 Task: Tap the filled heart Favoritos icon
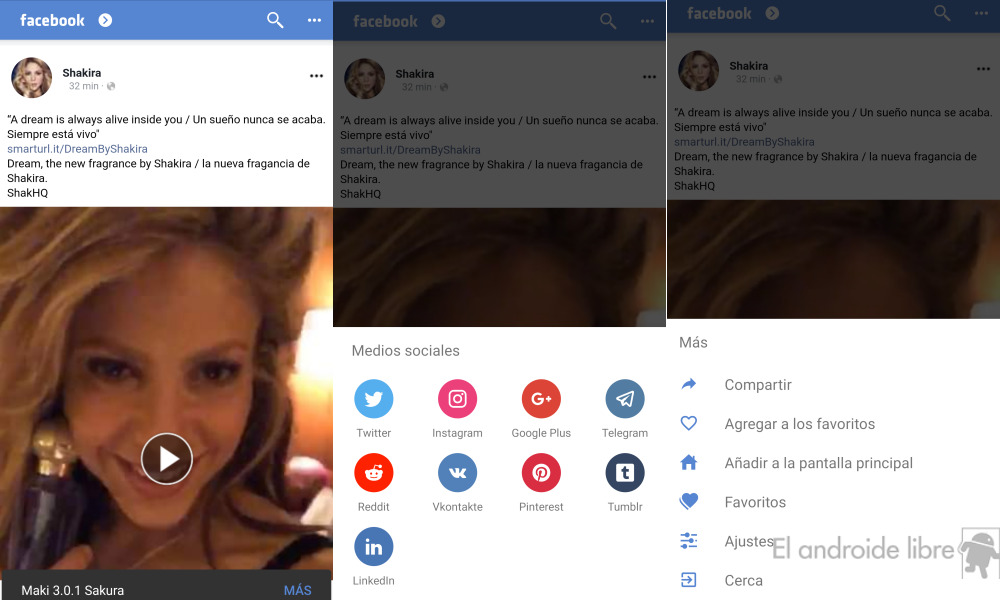pyautogui.click(x=689, y=501)
